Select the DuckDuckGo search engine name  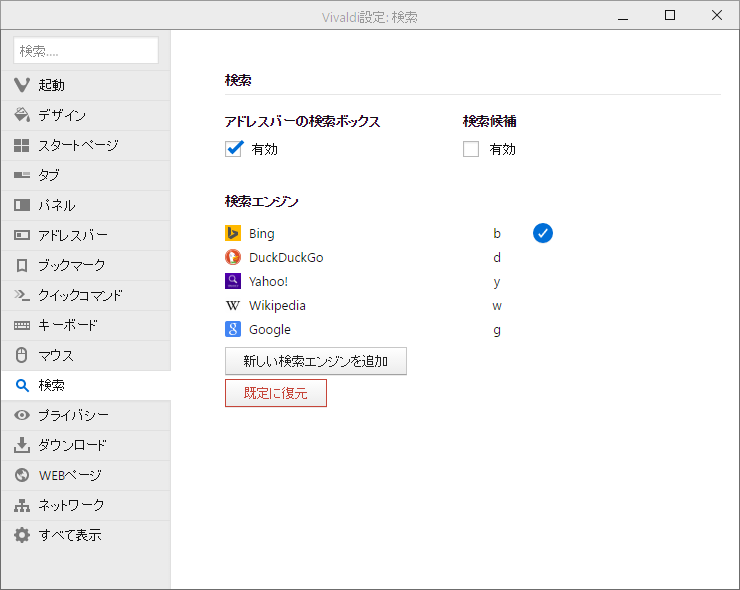click(x=286, y=258)
